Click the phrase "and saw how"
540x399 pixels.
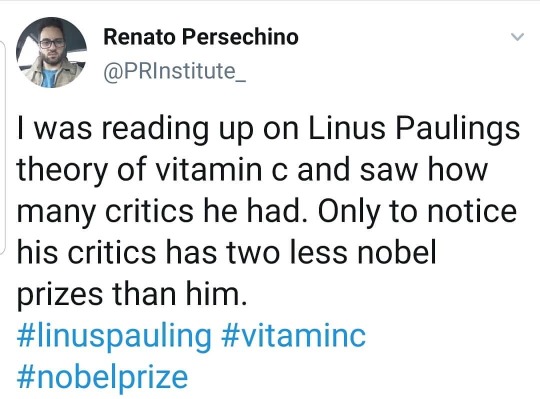[393, 170]
